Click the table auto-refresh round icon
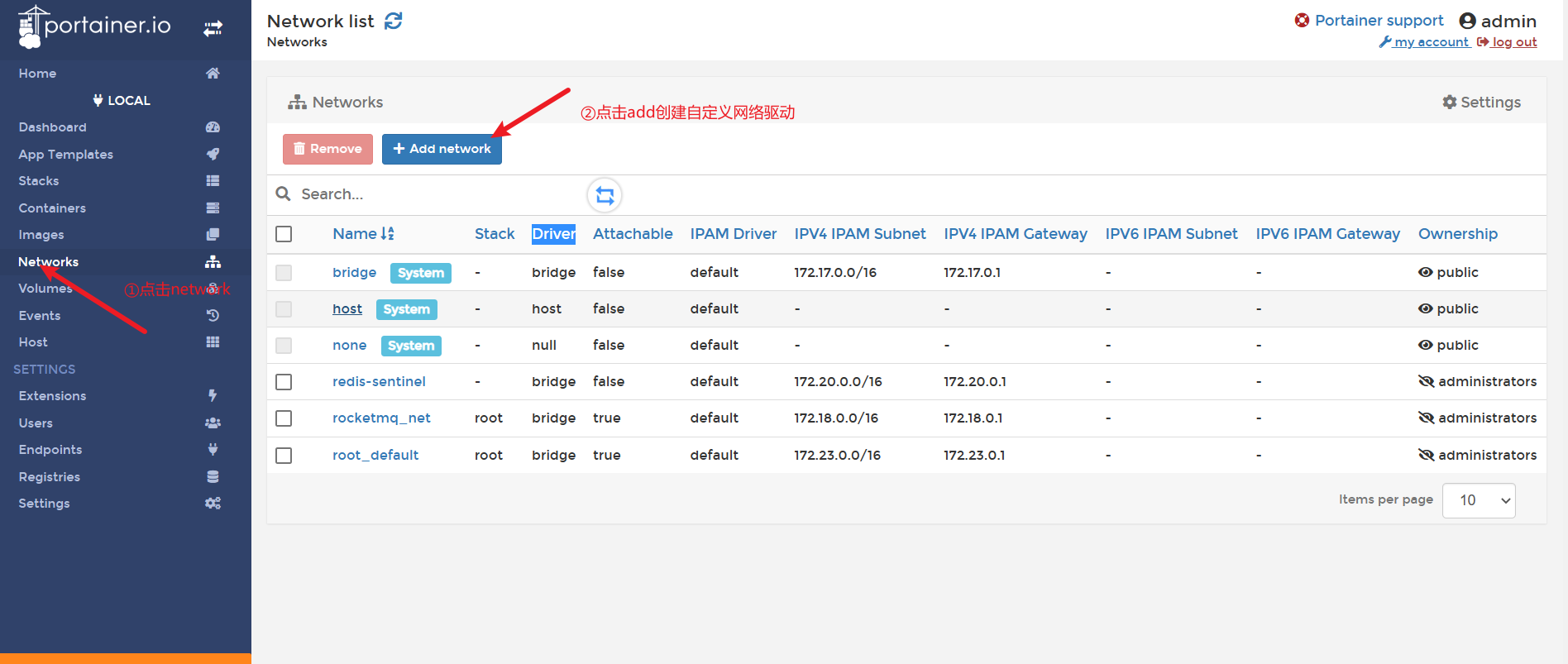The width and height of the screenshot is (1568, 664). [x=605, y=195]
